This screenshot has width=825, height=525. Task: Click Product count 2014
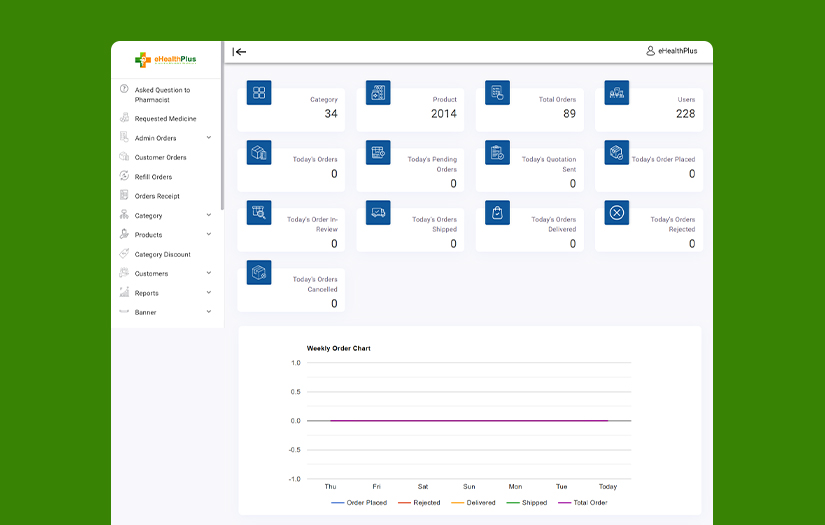pos(444,114)
